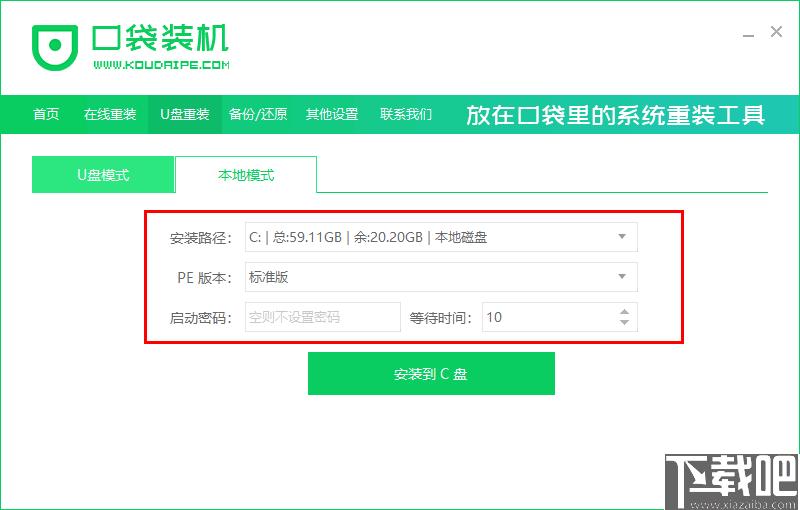Switch to the U盘模式 tab
800x510 pixels.
click(103, 175)
